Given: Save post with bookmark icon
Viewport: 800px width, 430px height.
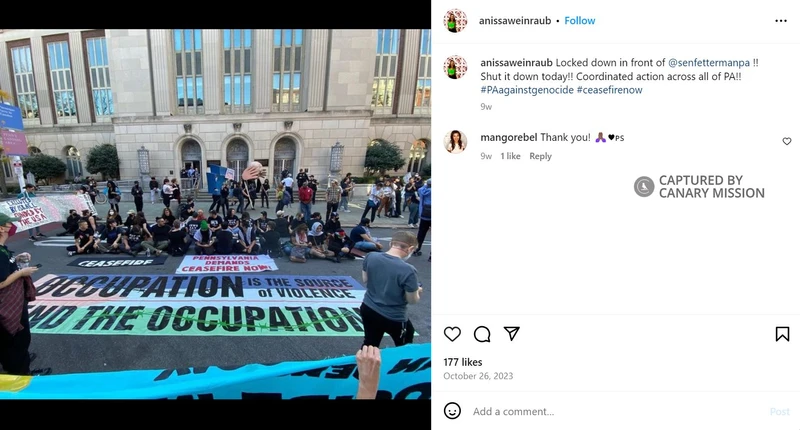Looking at the screenshot, I should click(x=782, y=334).
